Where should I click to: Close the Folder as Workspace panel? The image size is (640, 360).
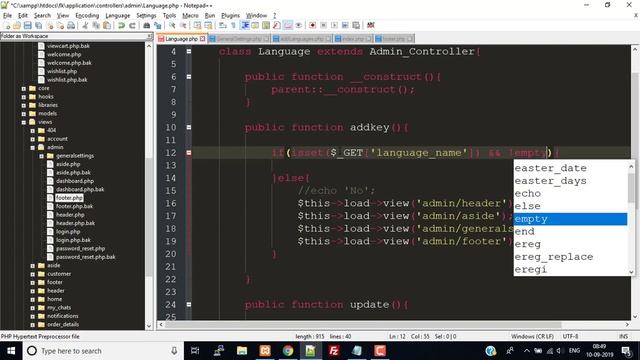pyautogui.click(x=149, y=36)
